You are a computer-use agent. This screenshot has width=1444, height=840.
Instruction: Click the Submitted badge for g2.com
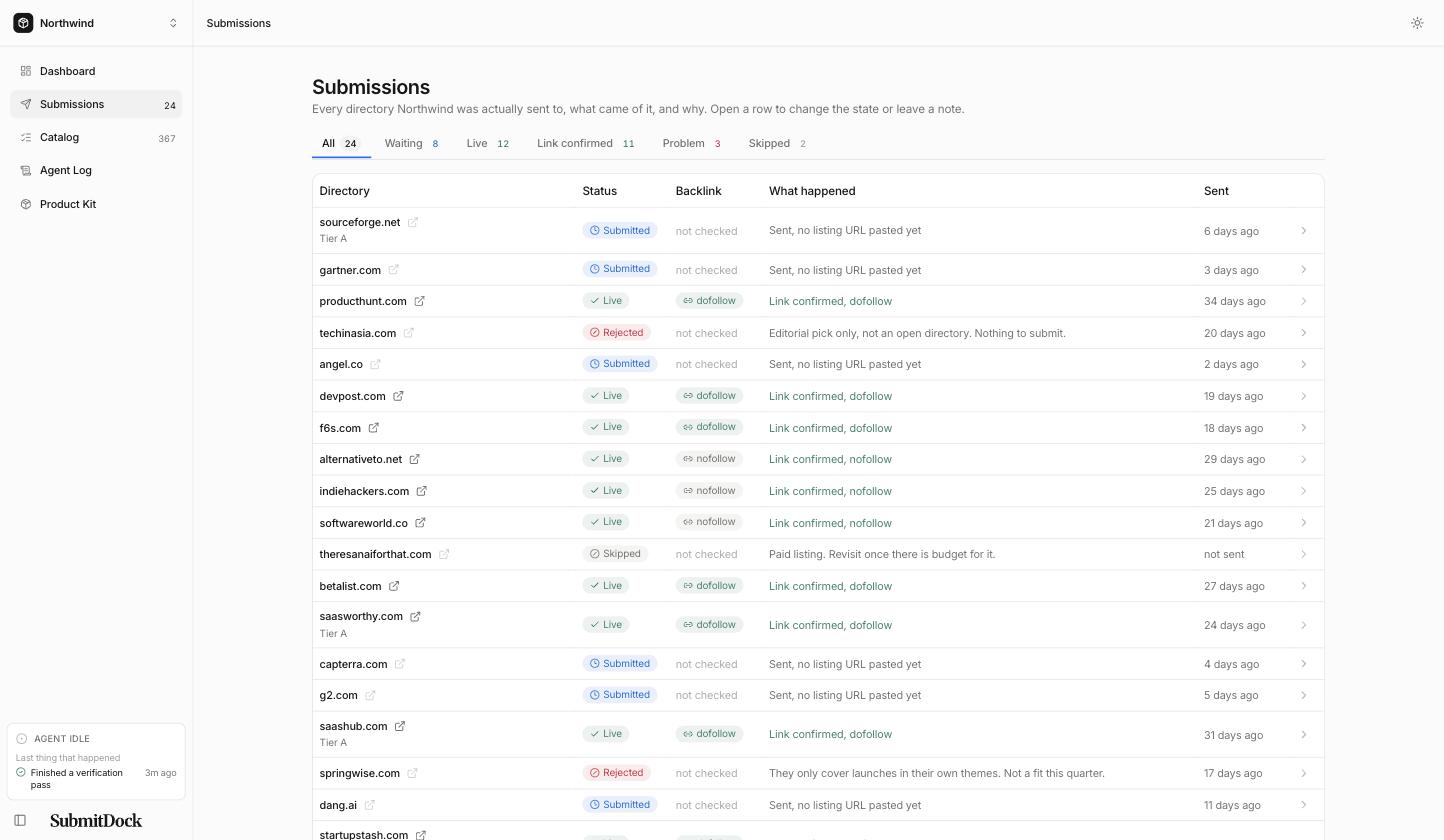tap(620, 695)
